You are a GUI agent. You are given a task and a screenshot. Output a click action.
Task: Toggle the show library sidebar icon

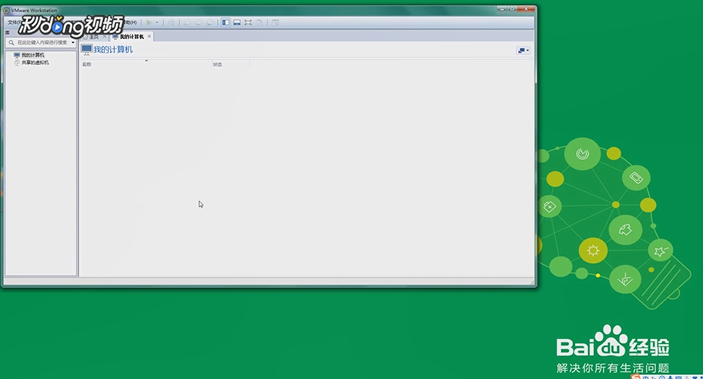[x=226, y=22]
